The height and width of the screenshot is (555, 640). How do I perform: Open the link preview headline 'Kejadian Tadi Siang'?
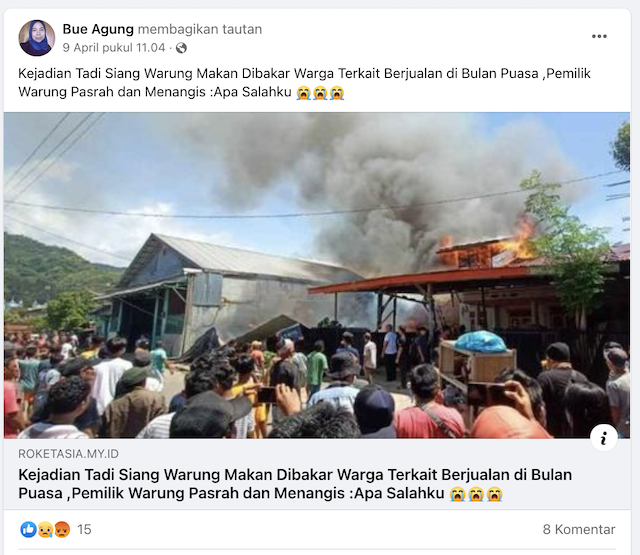[295, 484]
